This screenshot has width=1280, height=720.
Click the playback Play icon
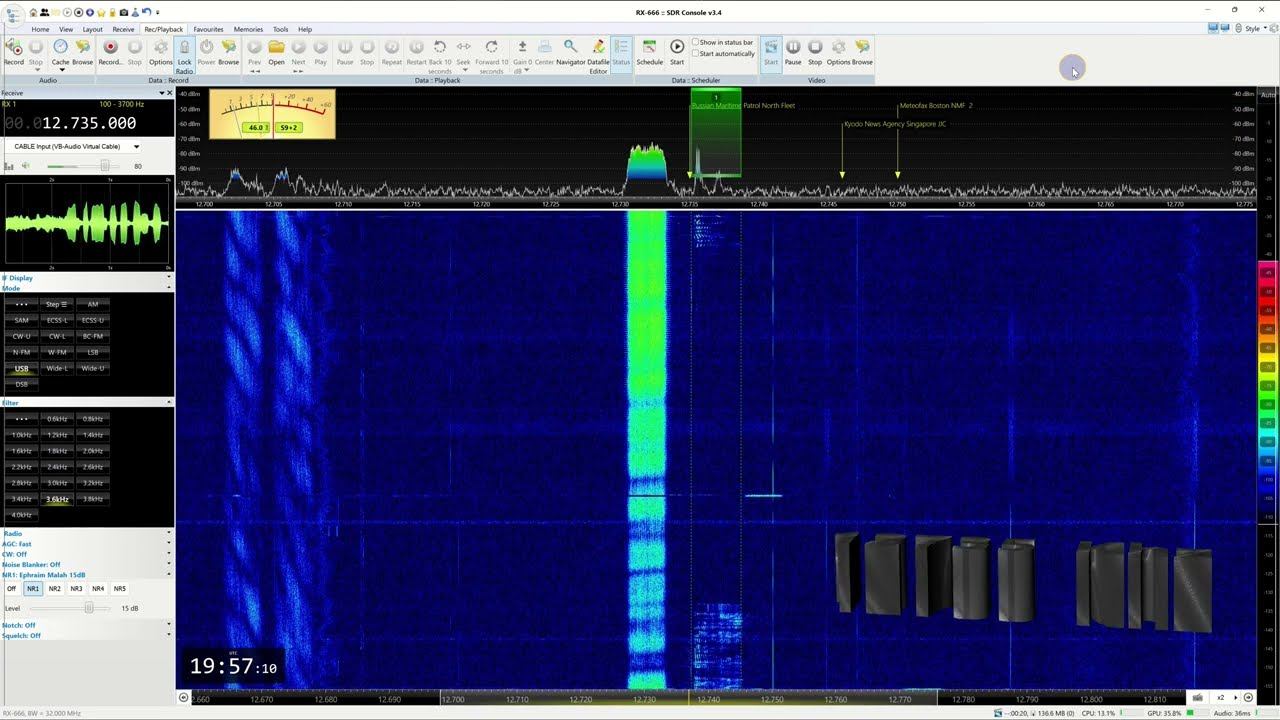pos(320,47)
